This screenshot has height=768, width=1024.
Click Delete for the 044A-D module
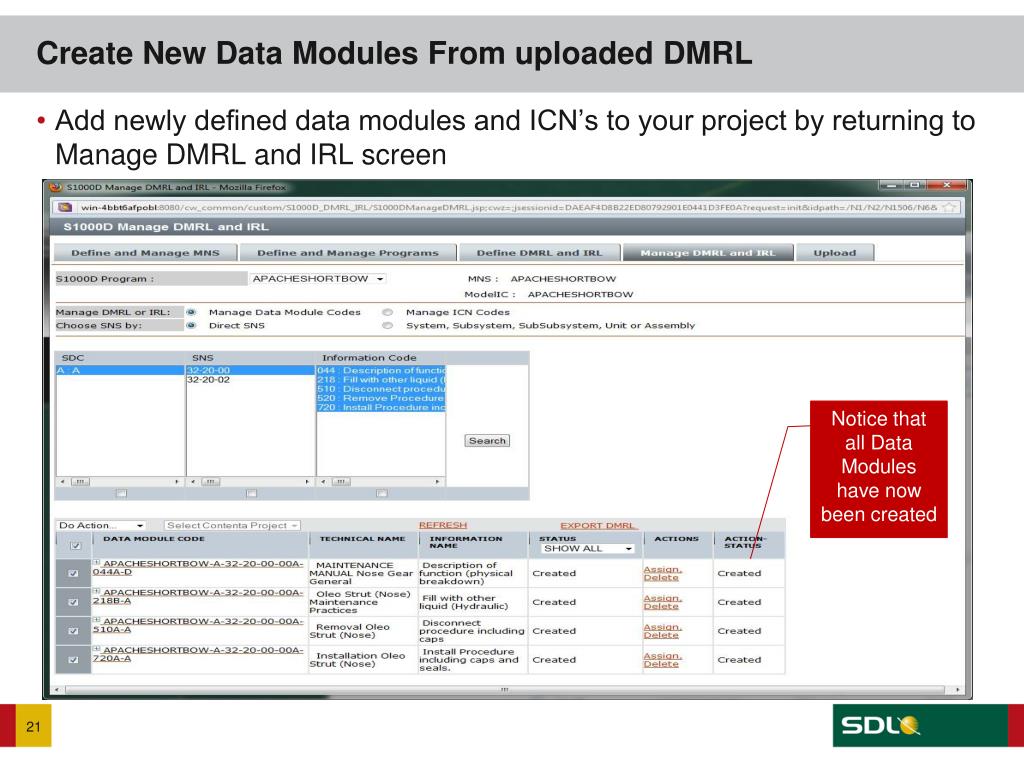point(661,577)
